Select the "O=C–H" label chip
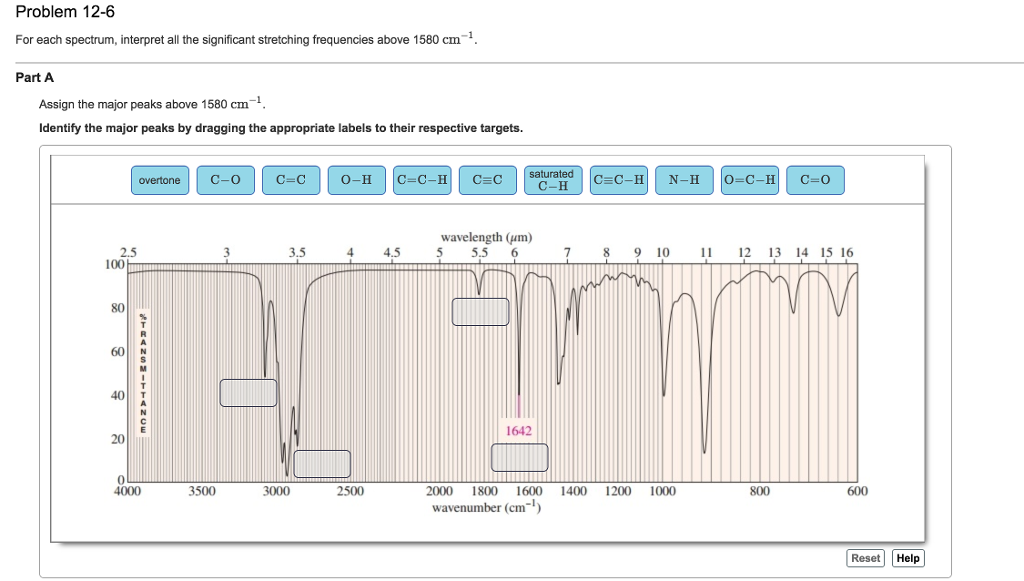 [749, 179]
